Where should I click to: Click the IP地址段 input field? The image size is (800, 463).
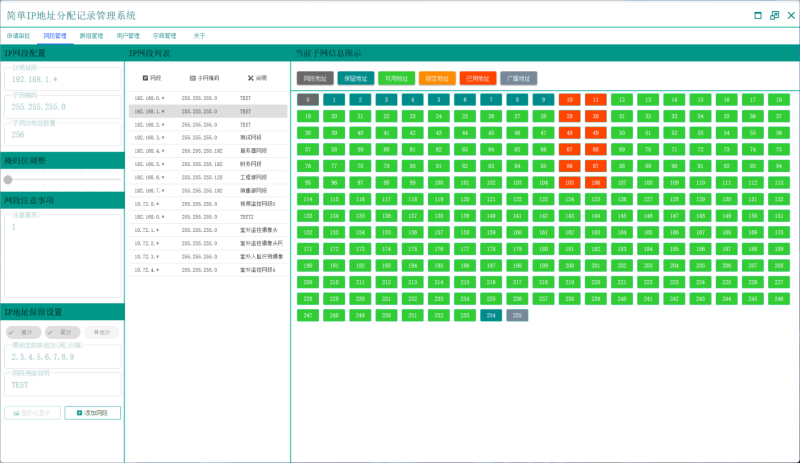point(62,77)
